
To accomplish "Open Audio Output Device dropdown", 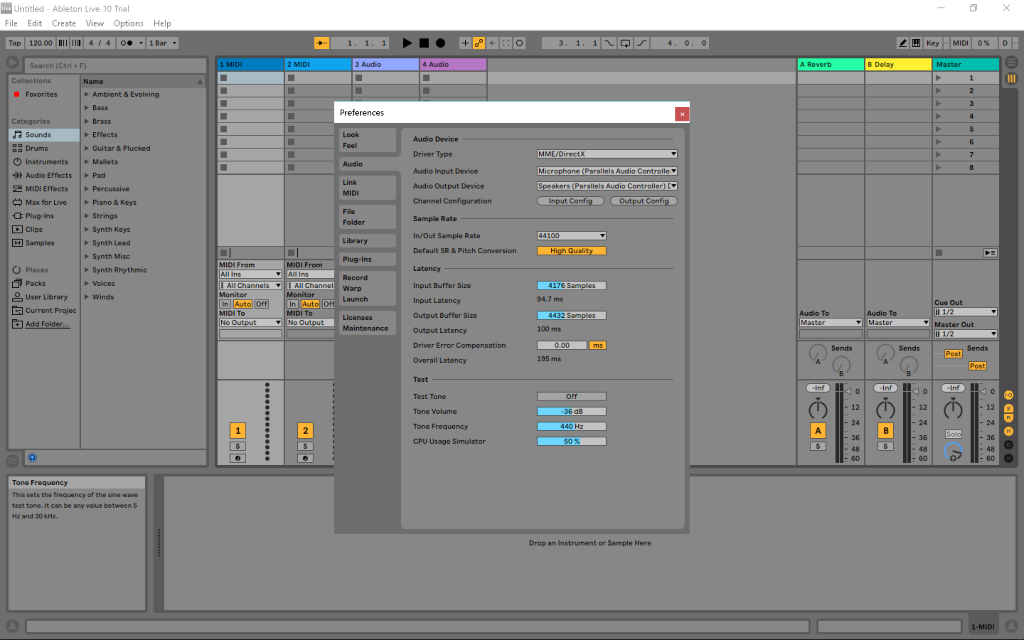I will (x=607, y=186).
